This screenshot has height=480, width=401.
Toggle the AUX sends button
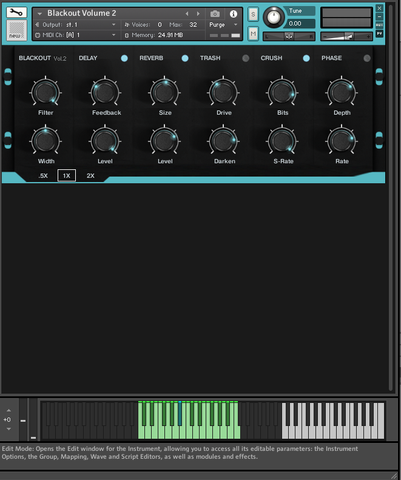[x=379, y=25]
